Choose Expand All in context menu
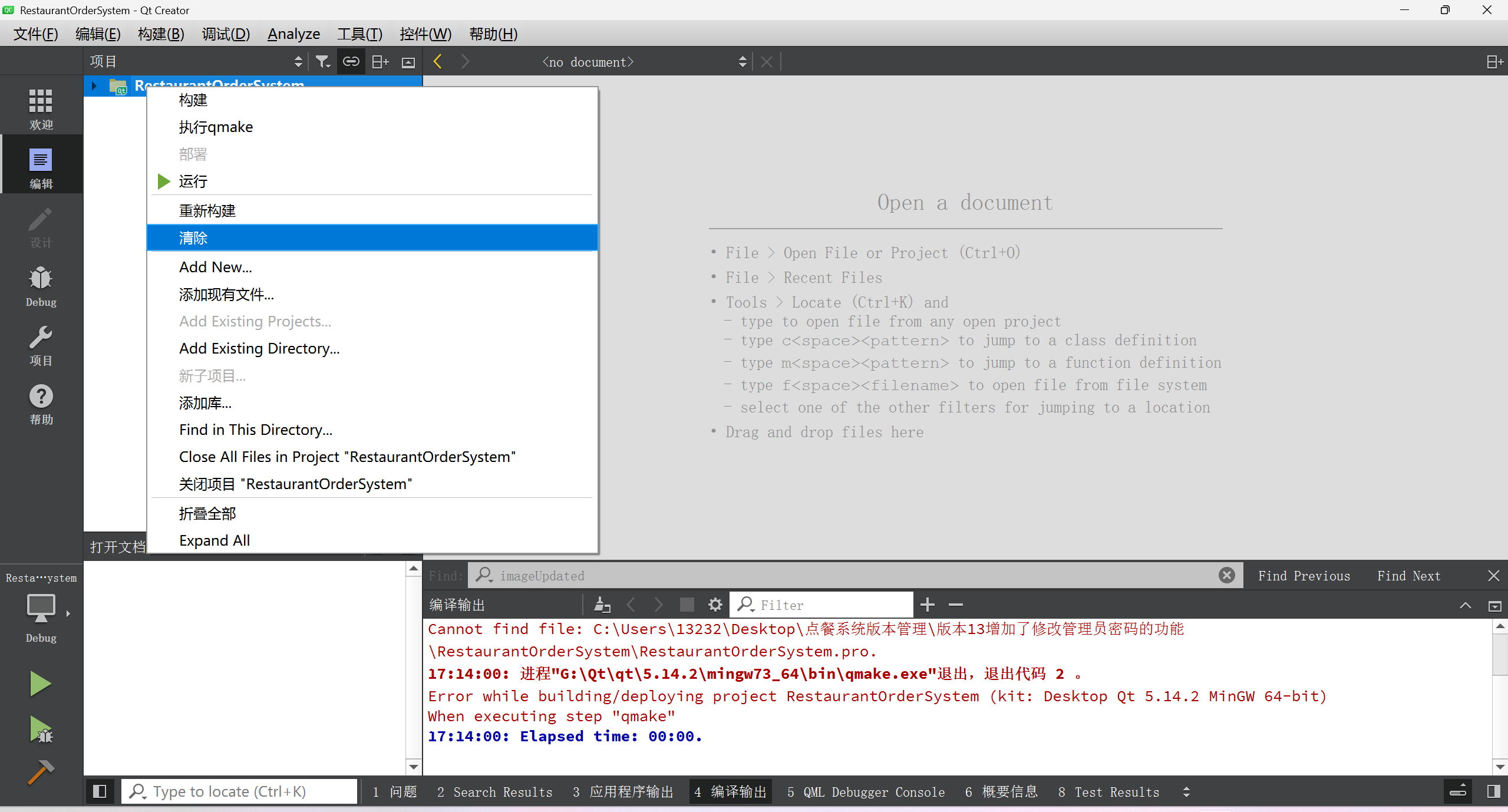Viewport: 1508px width, 812px height. point(372,540)
